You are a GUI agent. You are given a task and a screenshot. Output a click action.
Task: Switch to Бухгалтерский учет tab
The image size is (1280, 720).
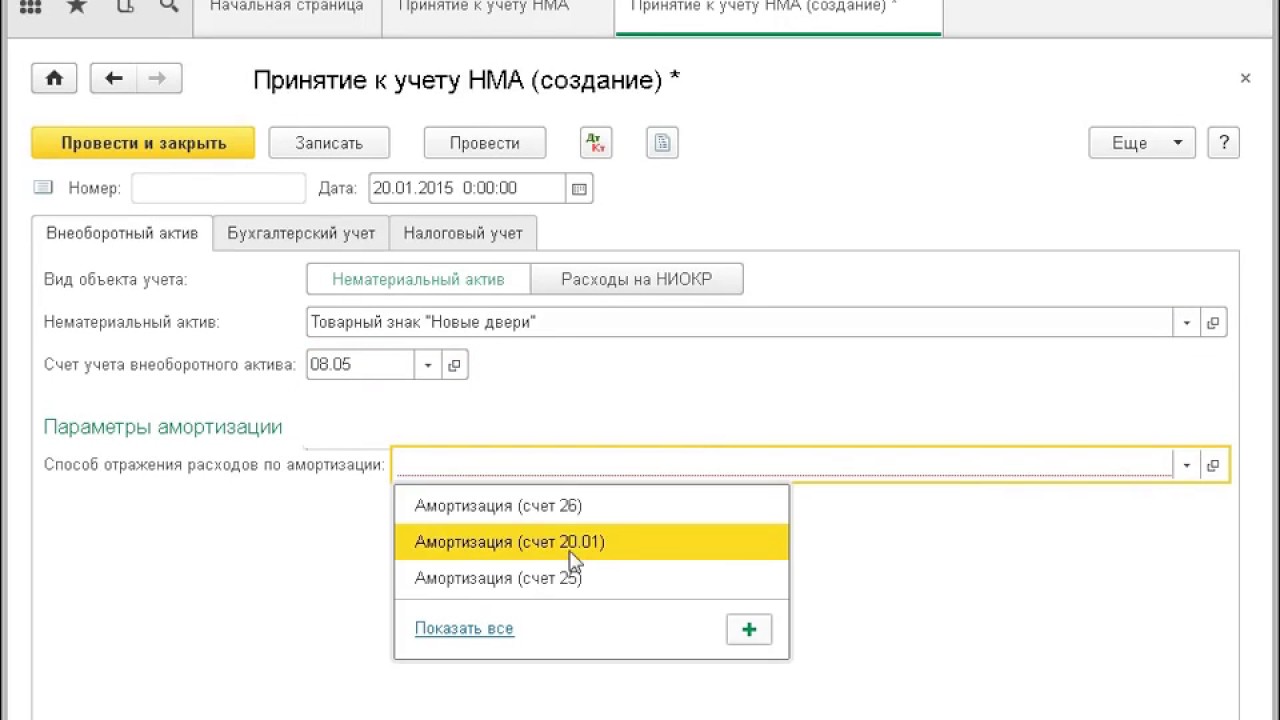pos(301,233)
